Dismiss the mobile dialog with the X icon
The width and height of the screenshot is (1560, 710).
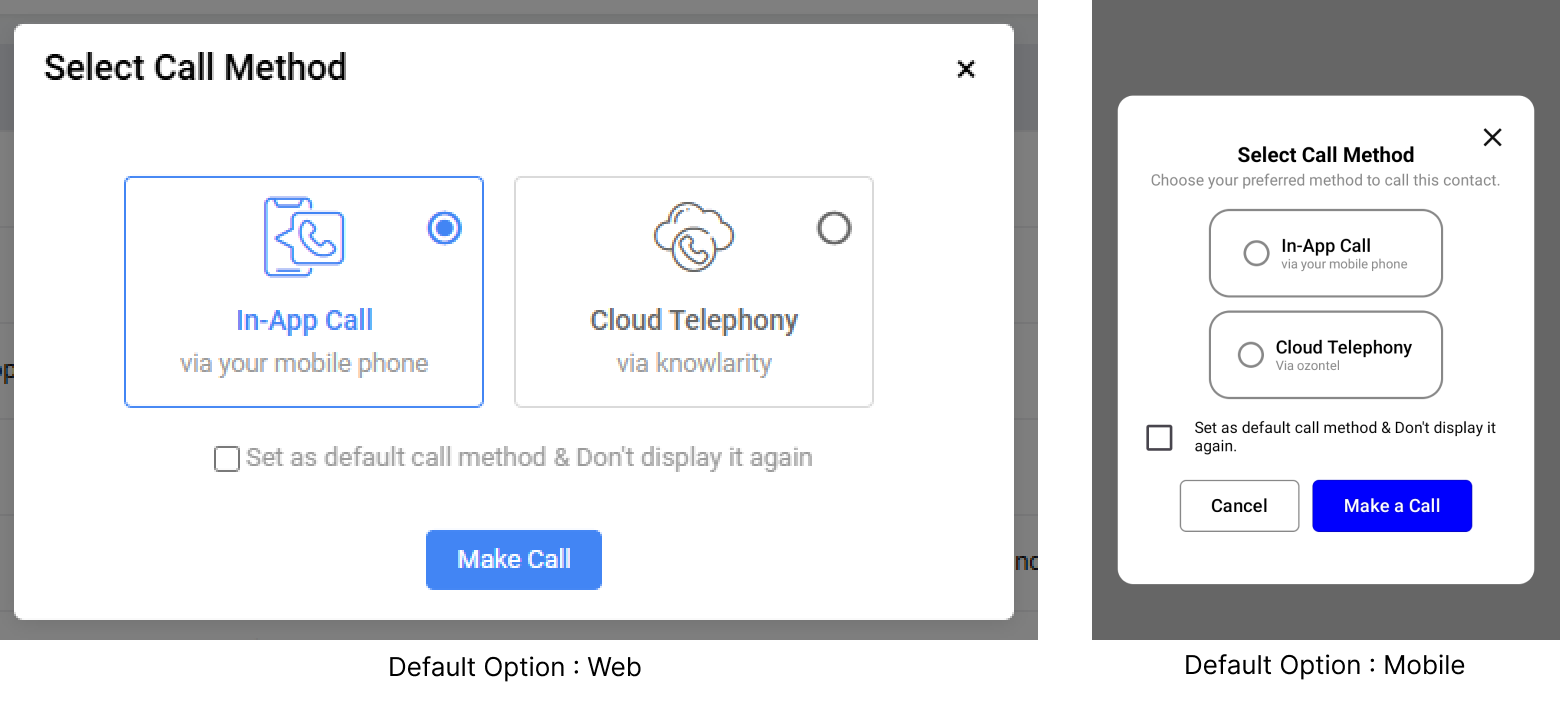[1492, 137]
